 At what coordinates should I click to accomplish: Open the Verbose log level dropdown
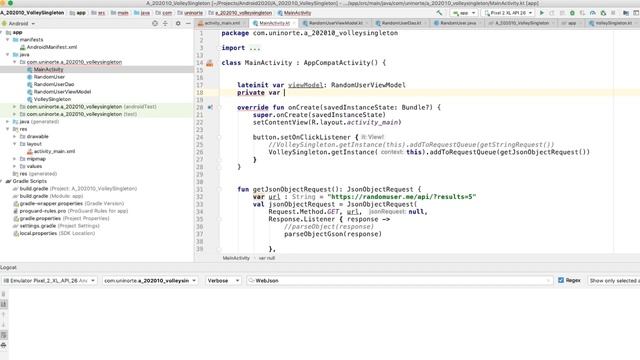[223, 281]
